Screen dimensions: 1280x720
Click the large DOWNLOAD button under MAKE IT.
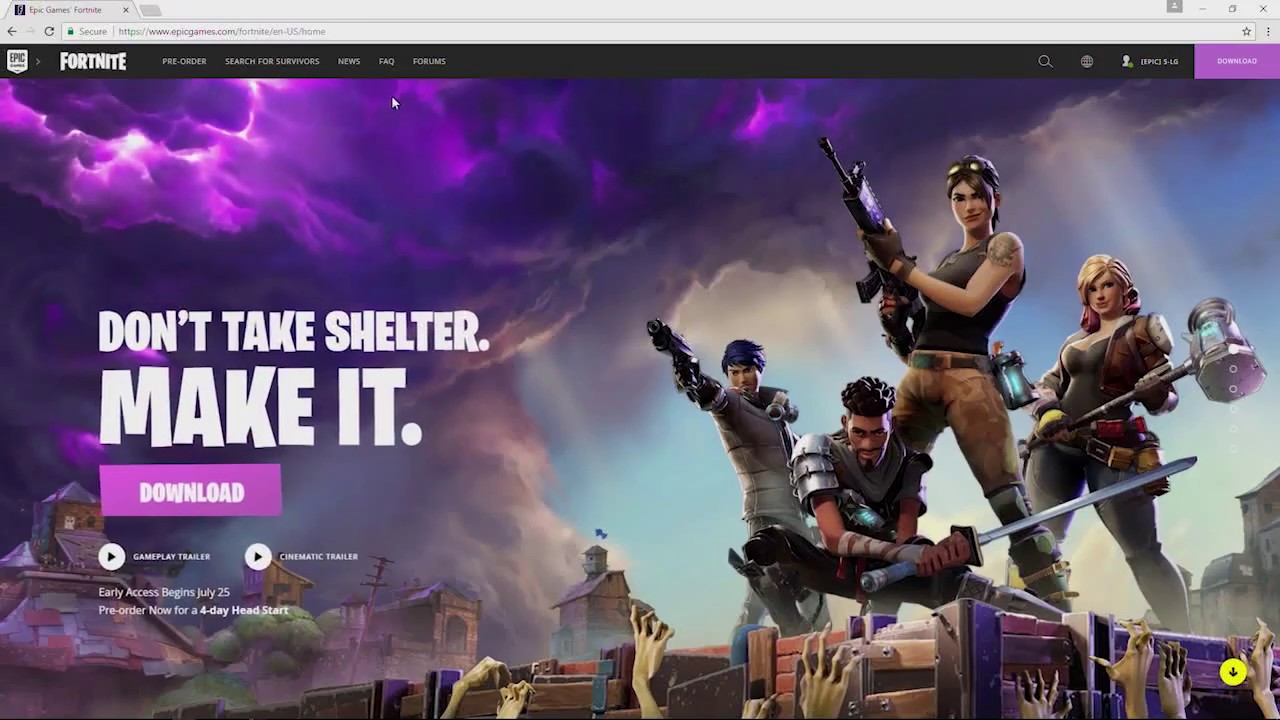pyautogui.click(x=191, y=491)
